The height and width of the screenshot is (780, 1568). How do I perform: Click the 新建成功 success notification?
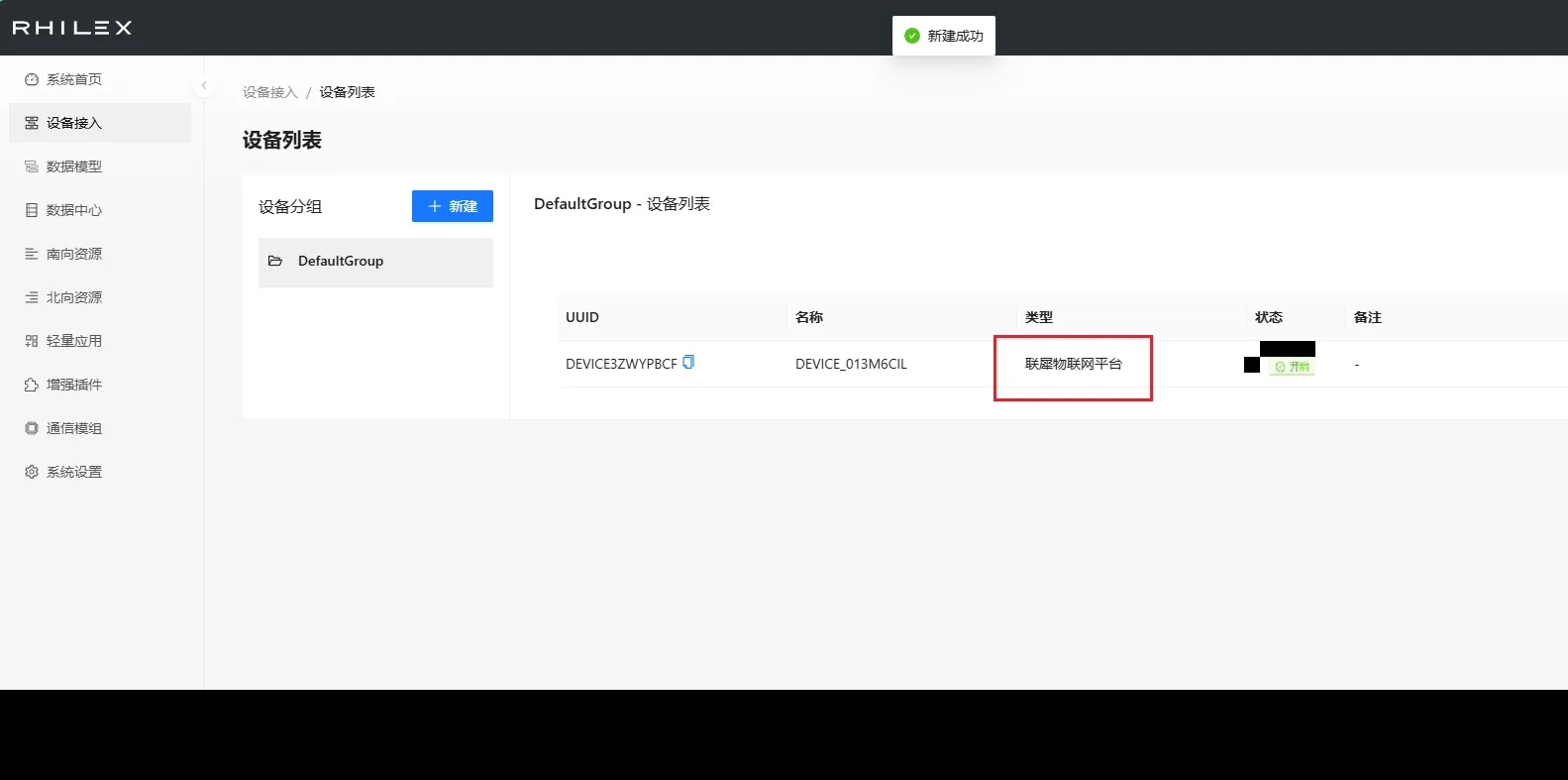[x=944, y=36]
